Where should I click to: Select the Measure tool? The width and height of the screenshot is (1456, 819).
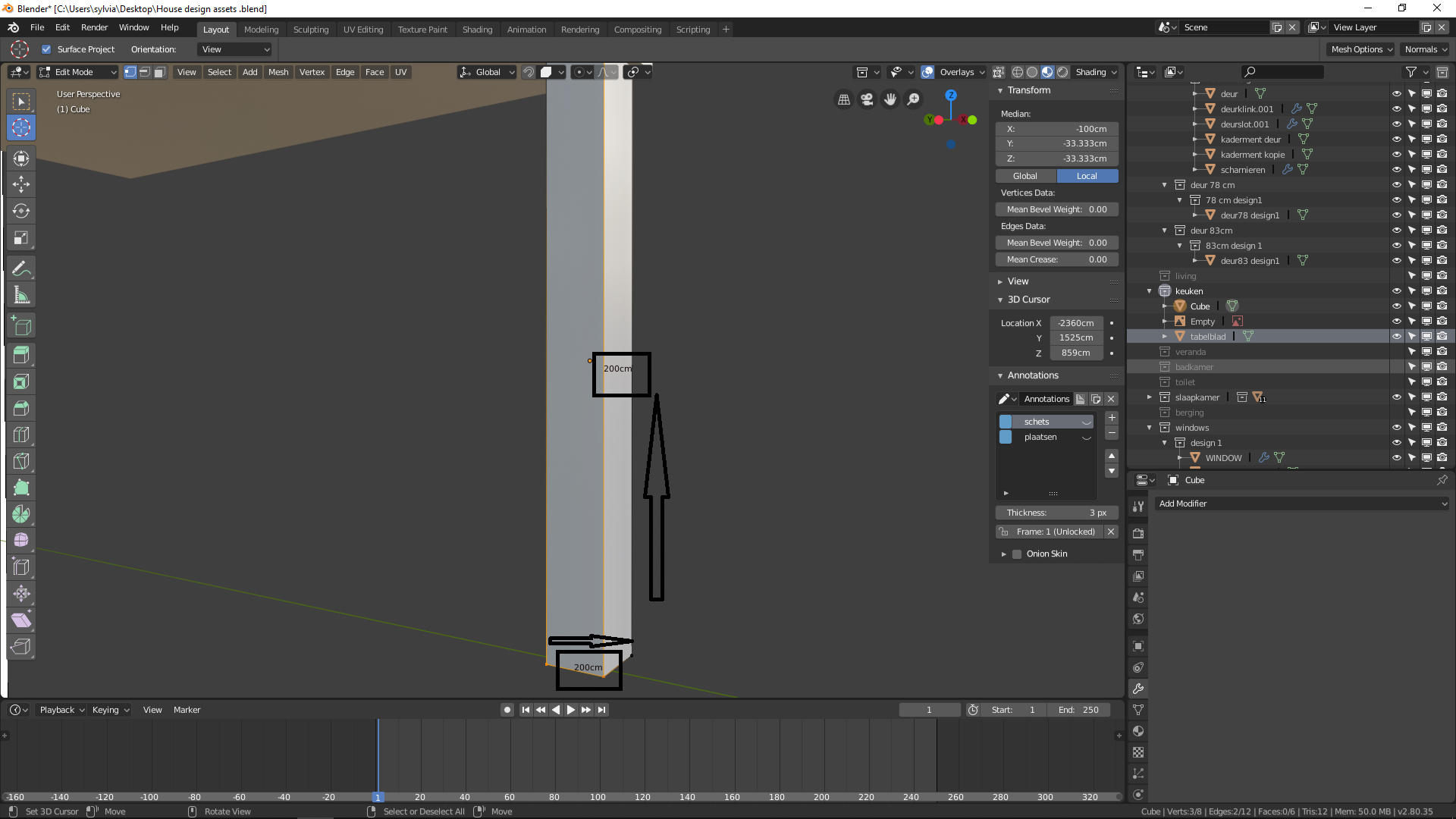(x=21, y=295)
